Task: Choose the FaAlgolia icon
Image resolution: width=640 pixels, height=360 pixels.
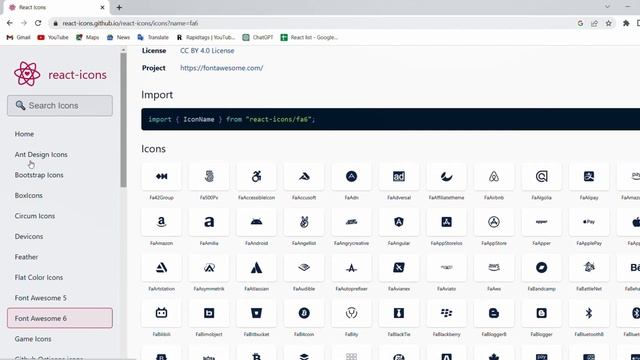Action: pyautogui.click(x=542, y=176)
